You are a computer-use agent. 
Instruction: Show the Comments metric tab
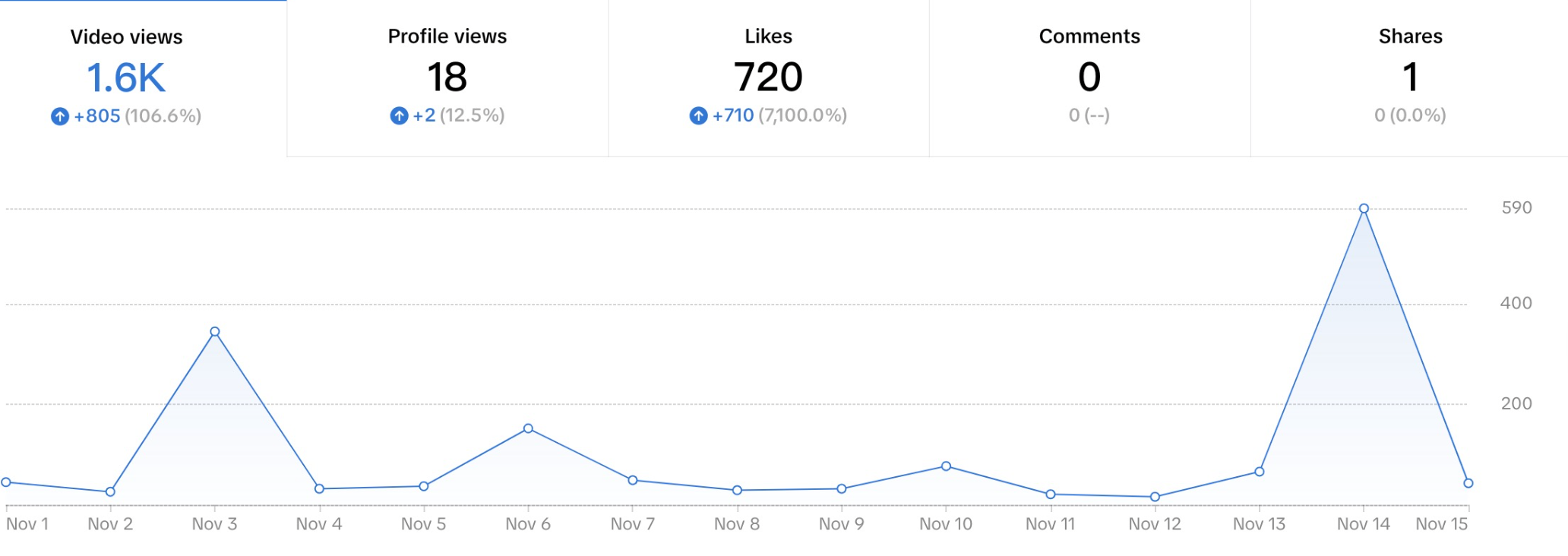coord(1089,76)
